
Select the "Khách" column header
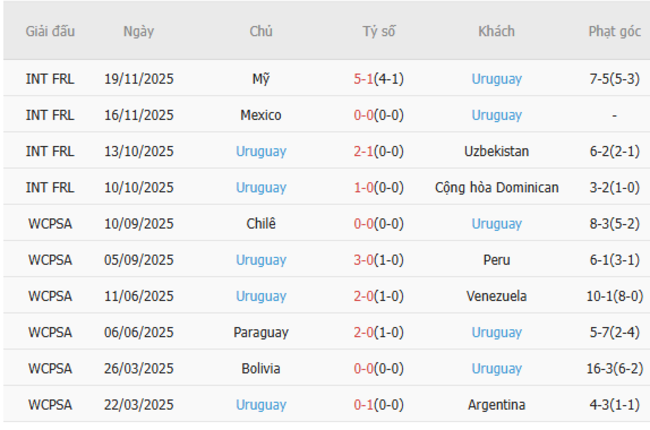click(x=497, y=31)
